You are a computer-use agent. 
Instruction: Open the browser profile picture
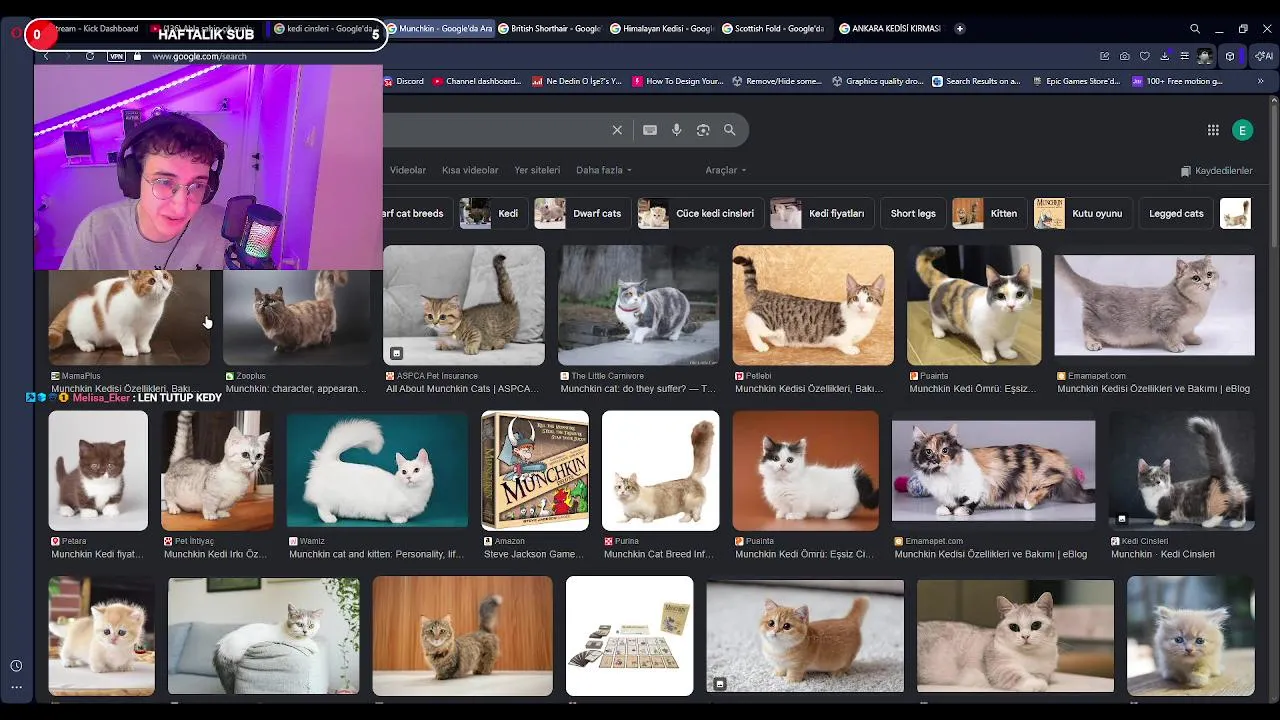point(1205,56)
